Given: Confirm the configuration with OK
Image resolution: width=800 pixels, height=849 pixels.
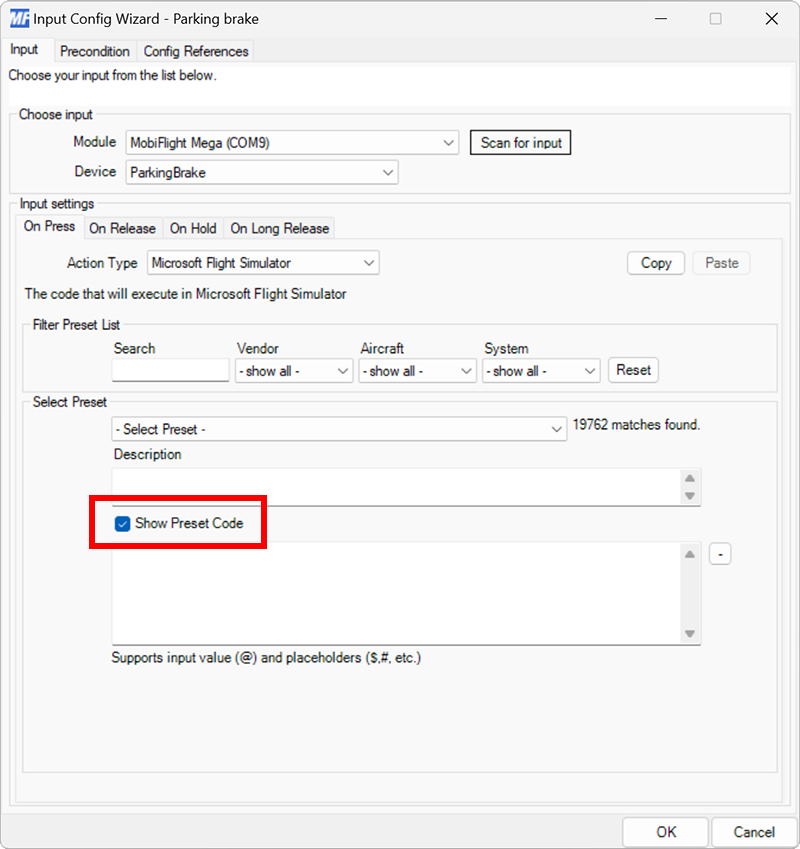Looking at the screenshot, I should [x=665, y=831].
